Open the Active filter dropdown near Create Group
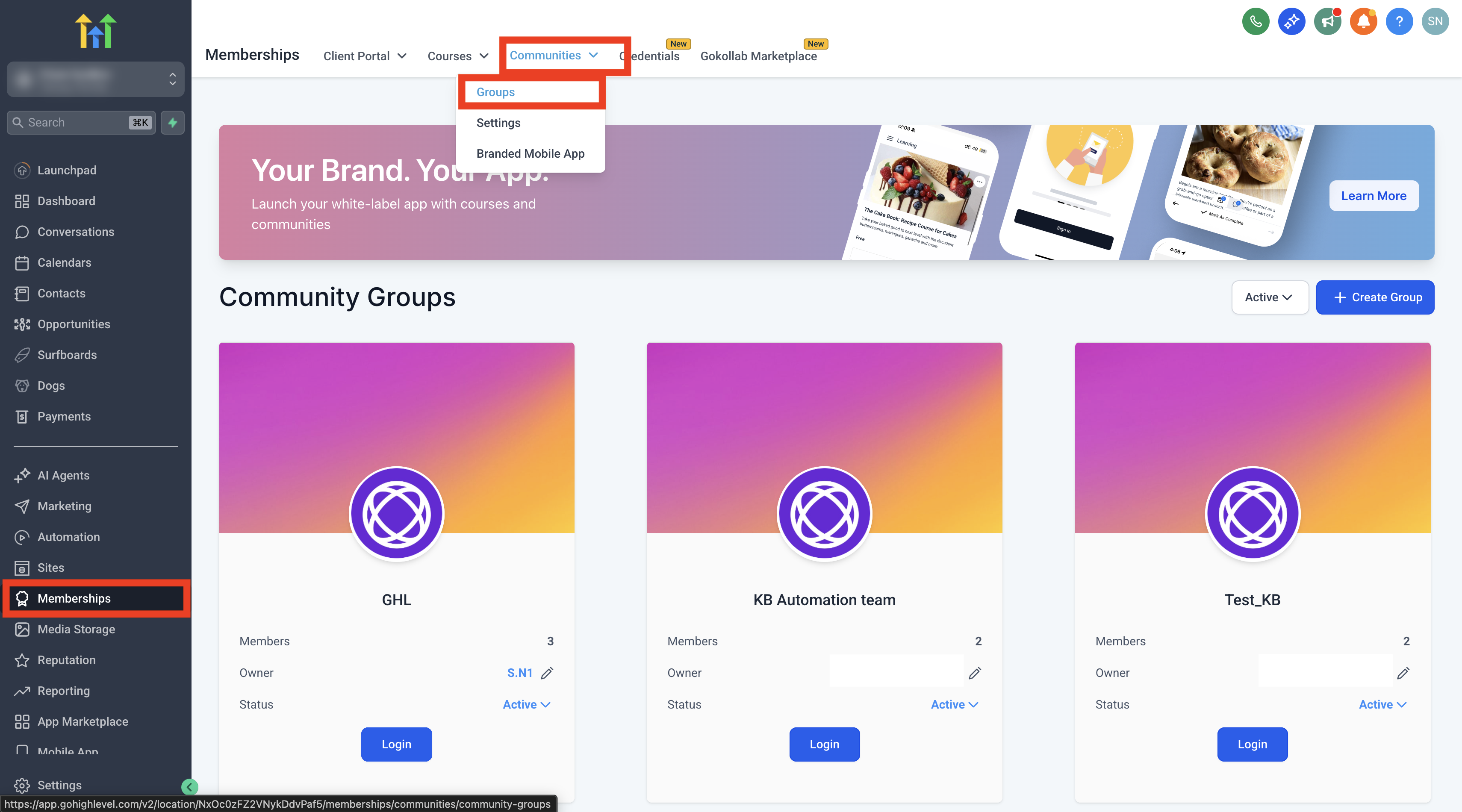This screenshot has width=1462, height=812. pos(1270,297)
